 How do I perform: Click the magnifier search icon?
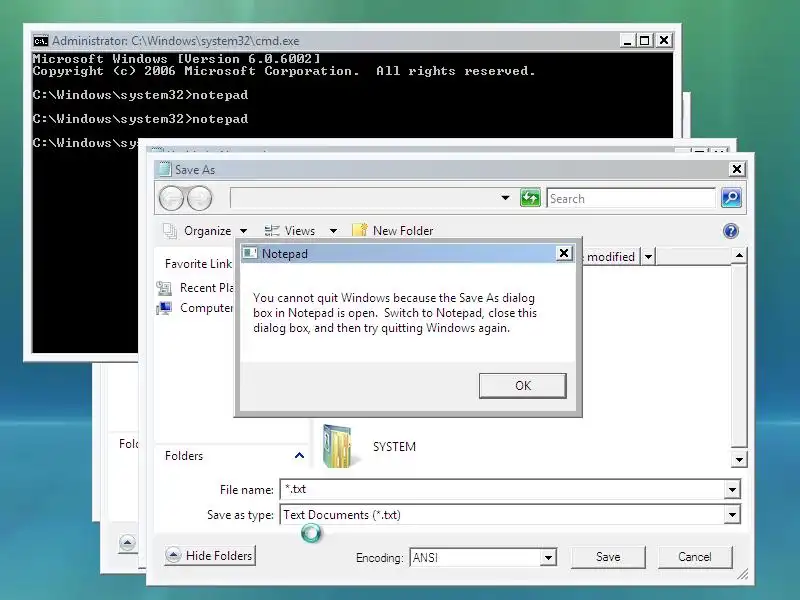tap(731, 198)
